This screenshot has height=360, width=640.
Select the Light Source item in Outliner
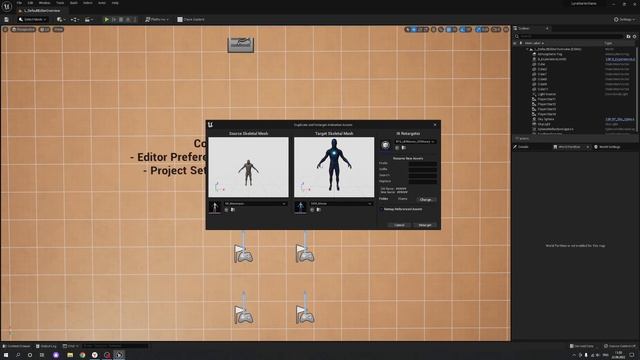tap(547, 94)
